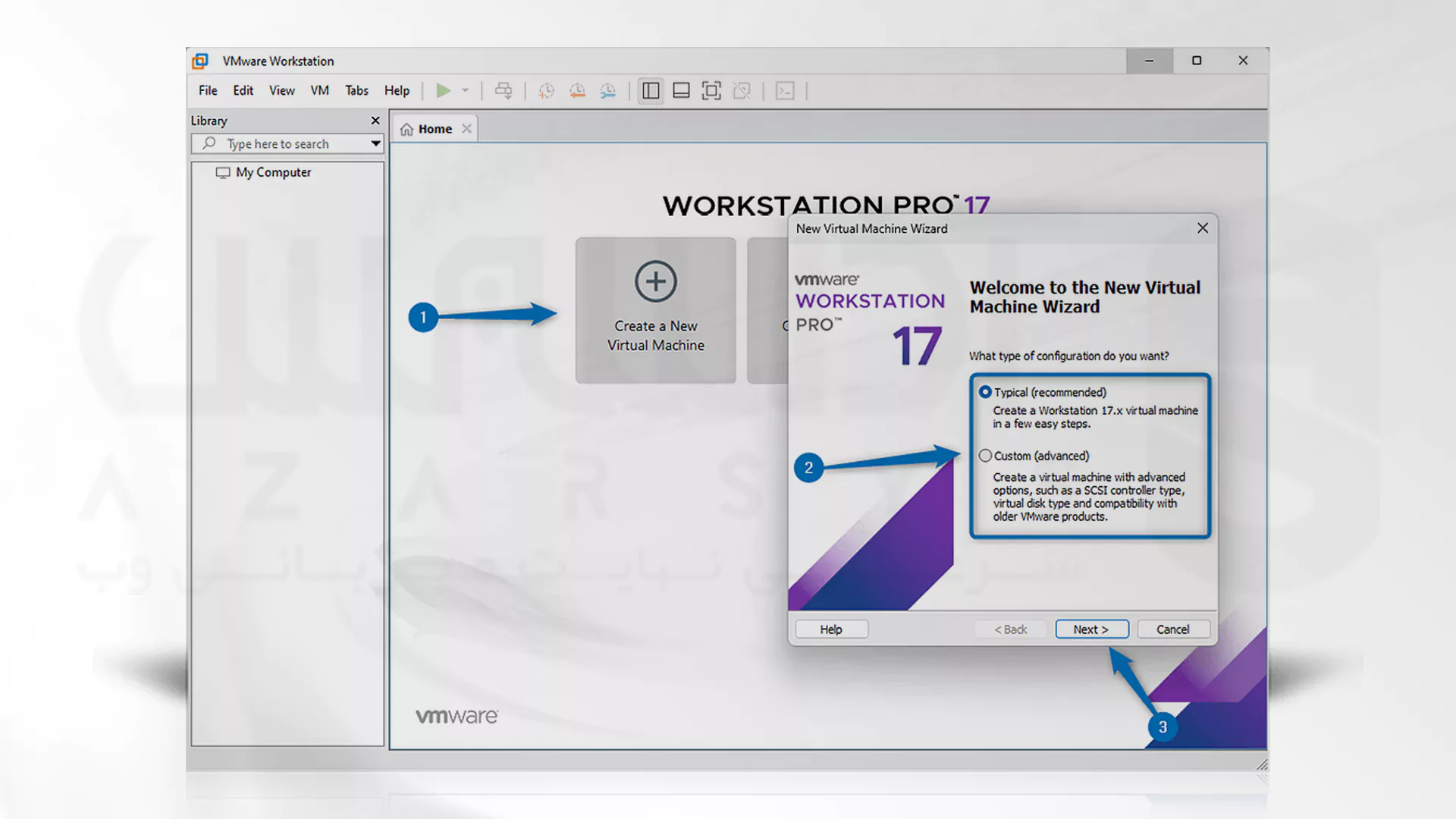Image resolution: width=1456 pixels, height=819 pixels.
Task: Click the Take Snapshot toolbar icon
Action: [x=546, y=91]
